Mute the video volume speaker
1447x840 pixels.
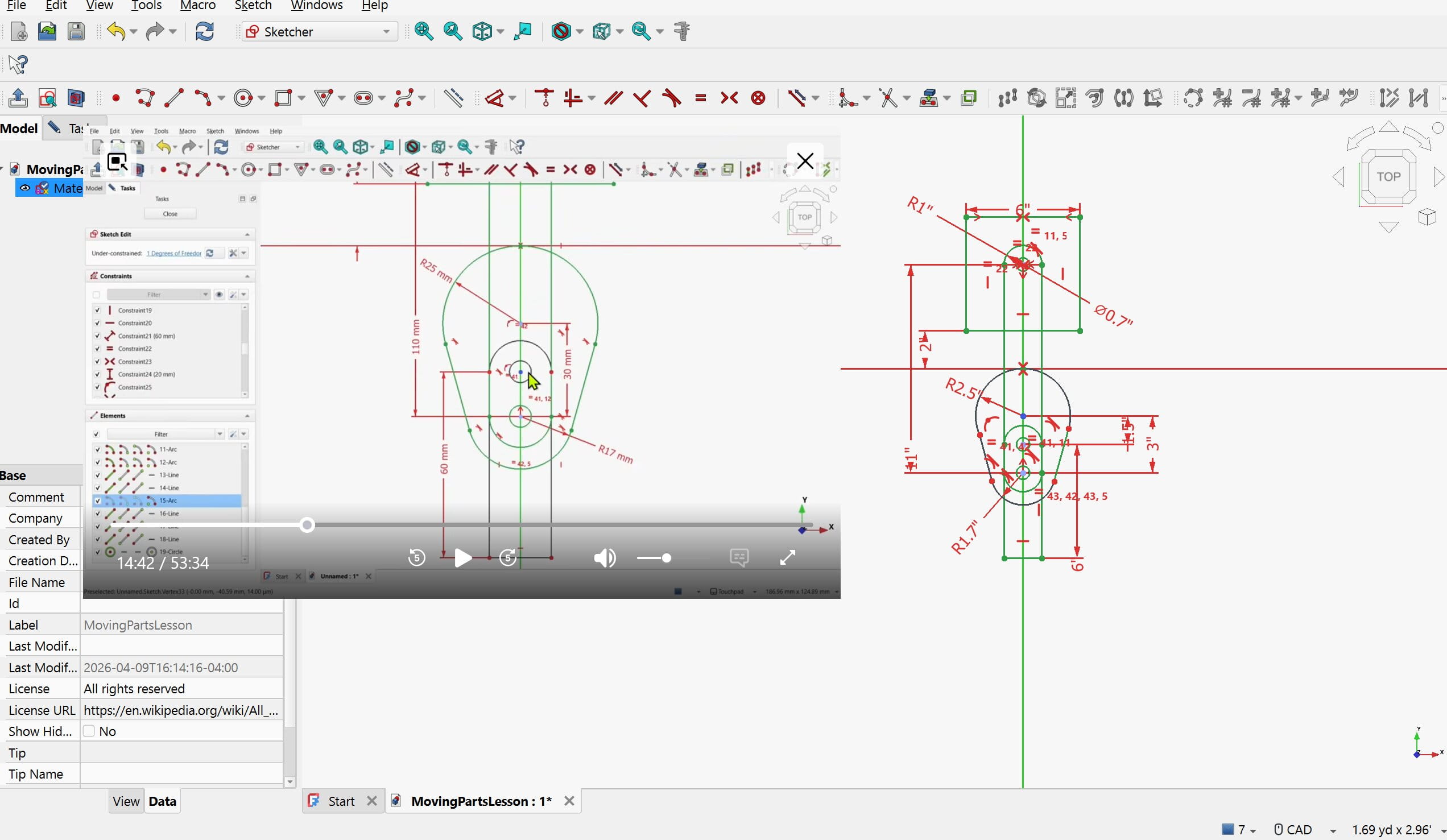click(605, 557)
